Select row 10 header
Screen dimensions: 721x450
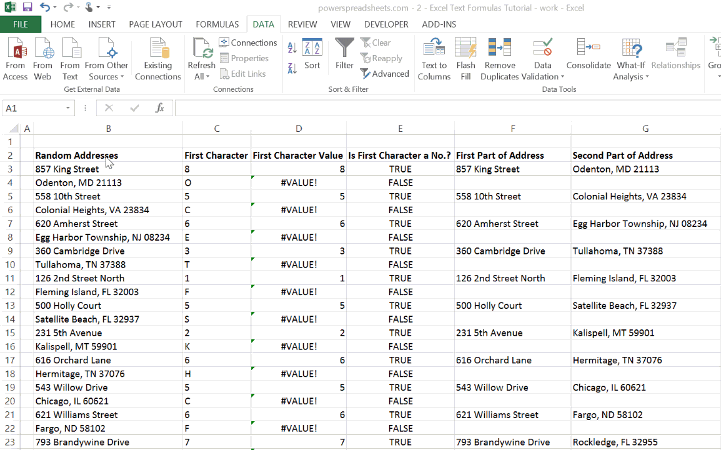10,265
